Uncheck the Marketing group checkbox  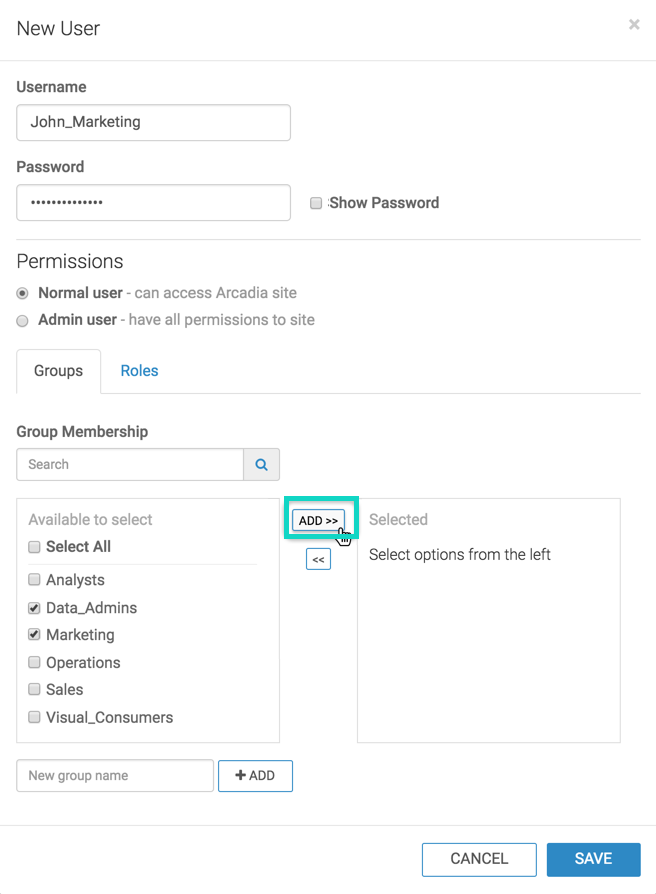(x=34, y=635)
